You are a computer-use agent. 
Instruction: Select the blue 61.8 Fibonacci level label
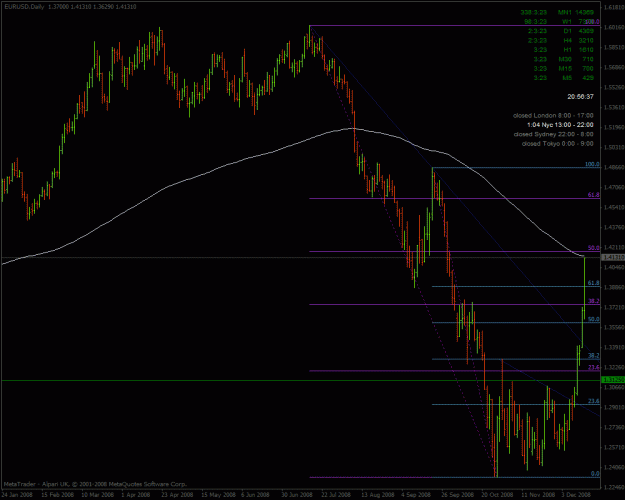point(594,283)
